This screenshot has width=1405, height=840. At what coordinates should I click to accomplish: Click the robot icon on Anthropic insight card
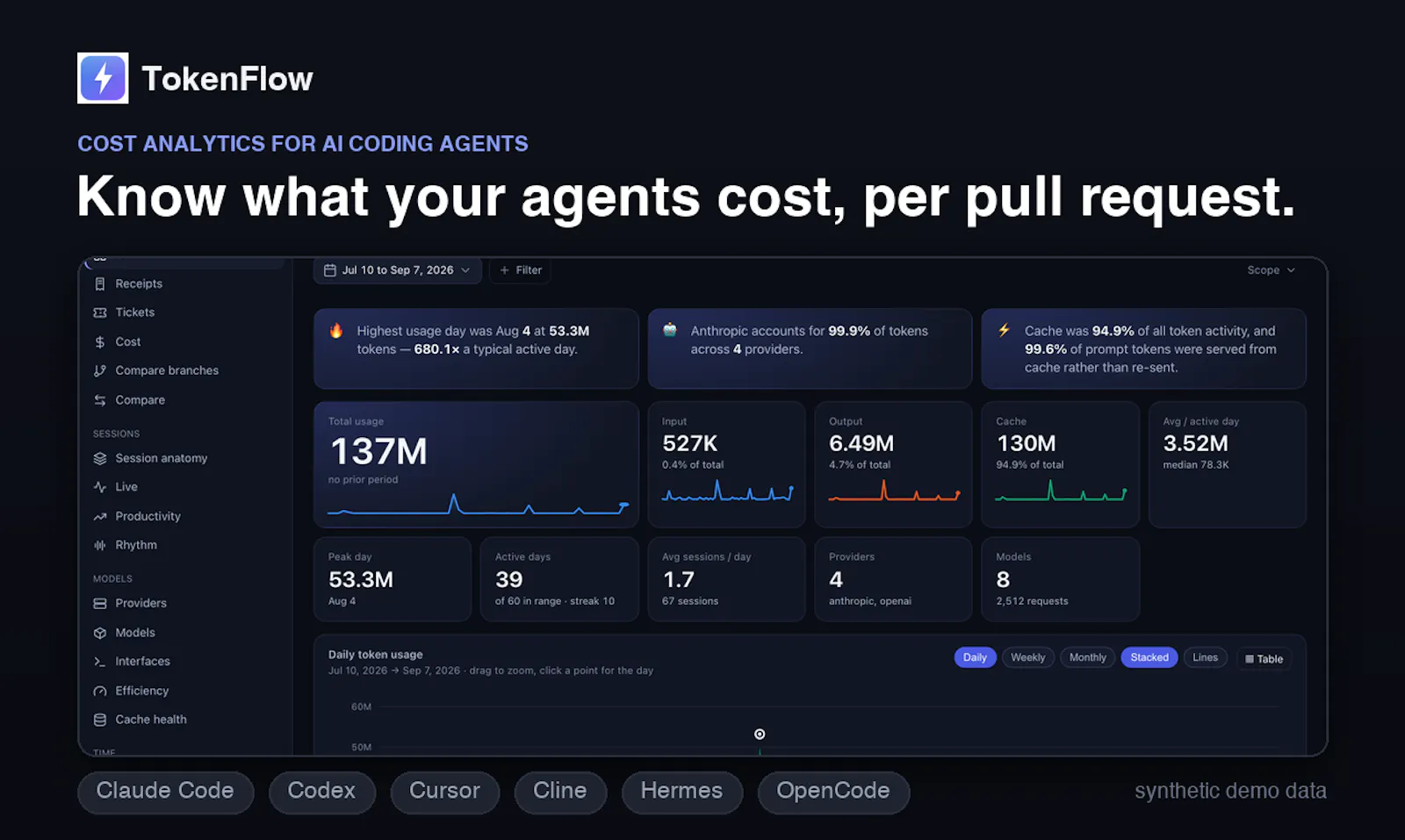[x=670, y=330]
